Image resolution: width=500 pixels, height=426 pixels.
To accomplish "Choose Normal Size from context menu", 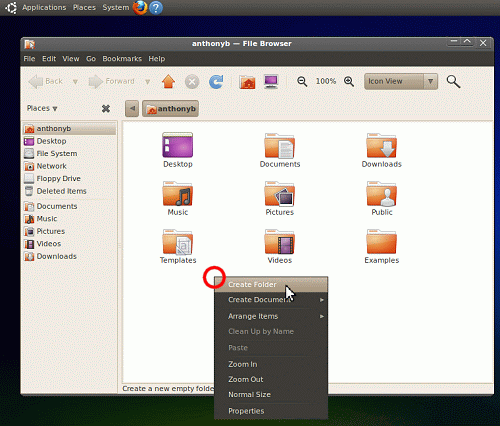I will [x=271, y=394].
